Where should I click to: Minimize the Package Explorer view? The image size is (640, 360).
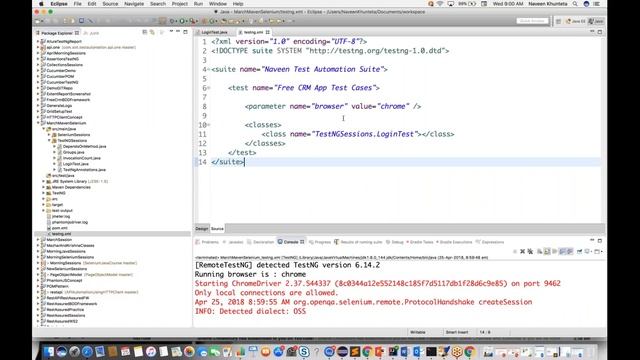pyautogui.click(x=178, y=31)
